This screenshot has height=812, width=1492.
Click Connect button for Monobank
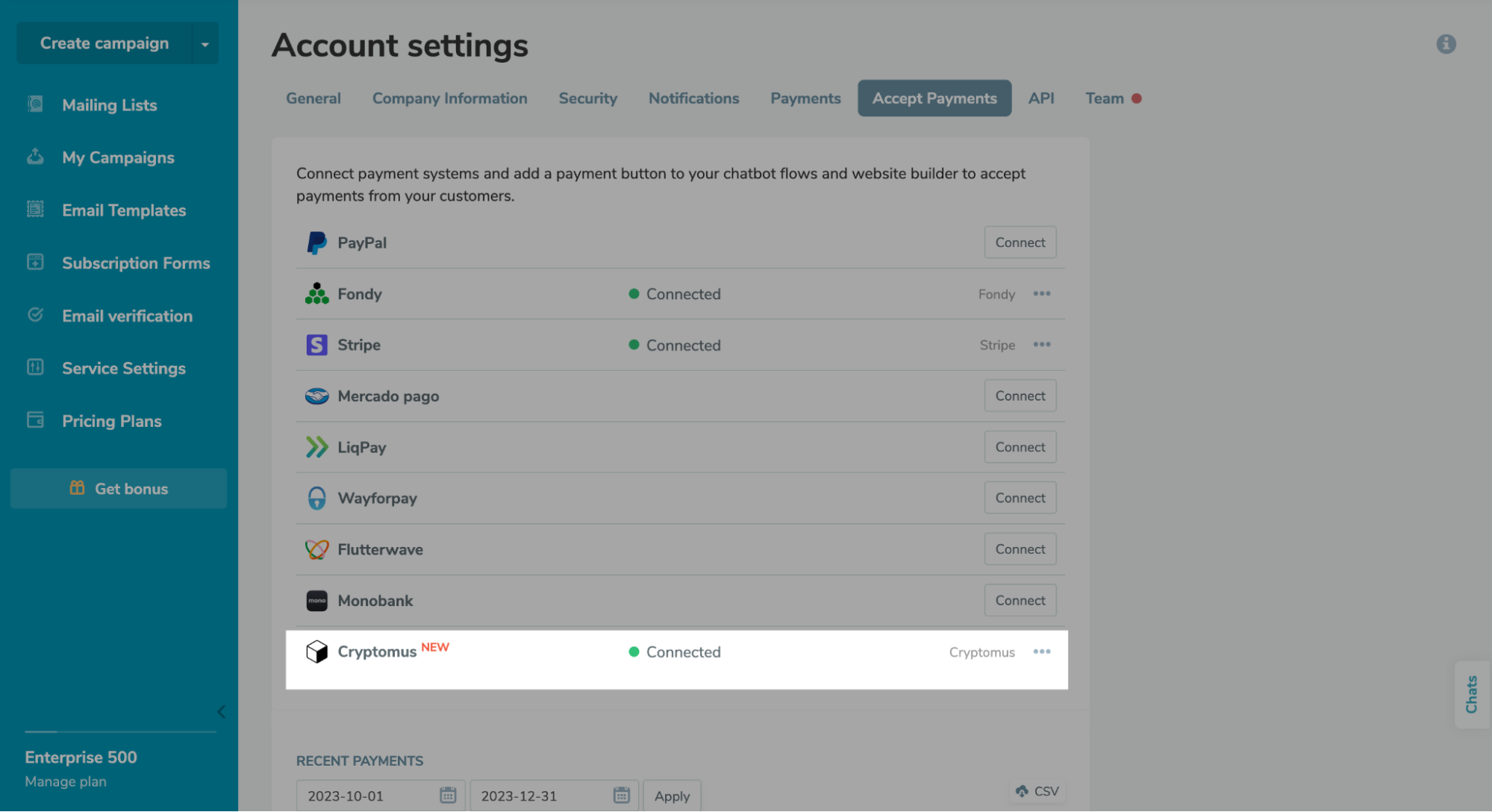(1020, 600)
